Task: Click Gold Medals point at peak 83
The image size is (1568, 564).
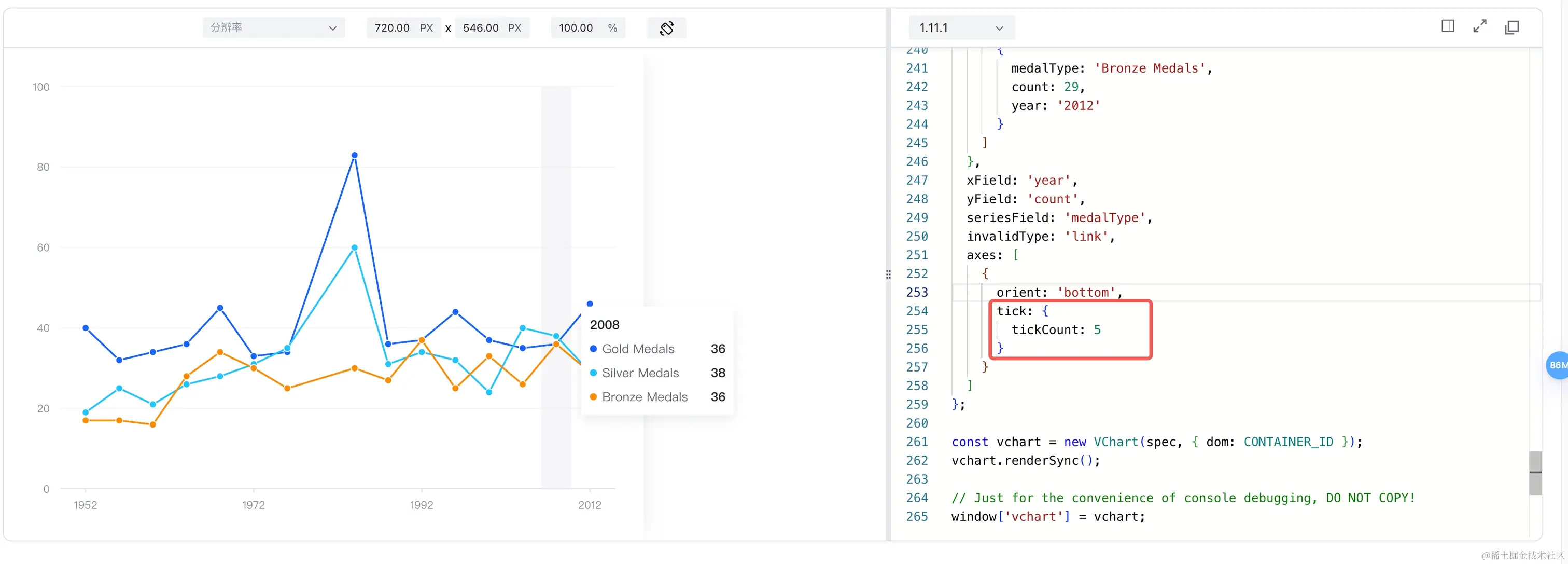Action: pyautogui.click(x=354, y=155)
